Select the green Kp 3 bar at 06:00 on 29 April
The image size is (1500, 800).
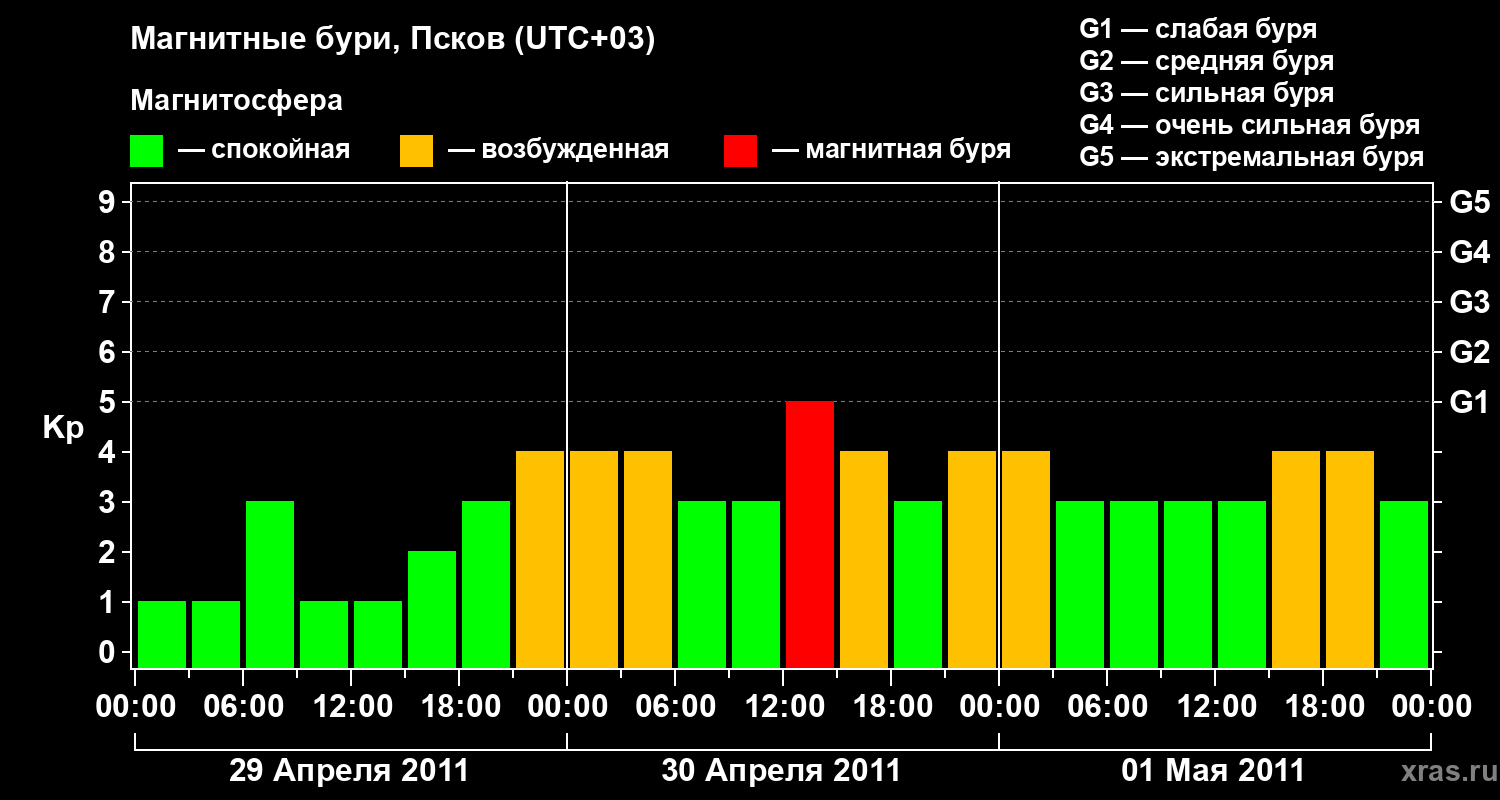pos(270,584)
